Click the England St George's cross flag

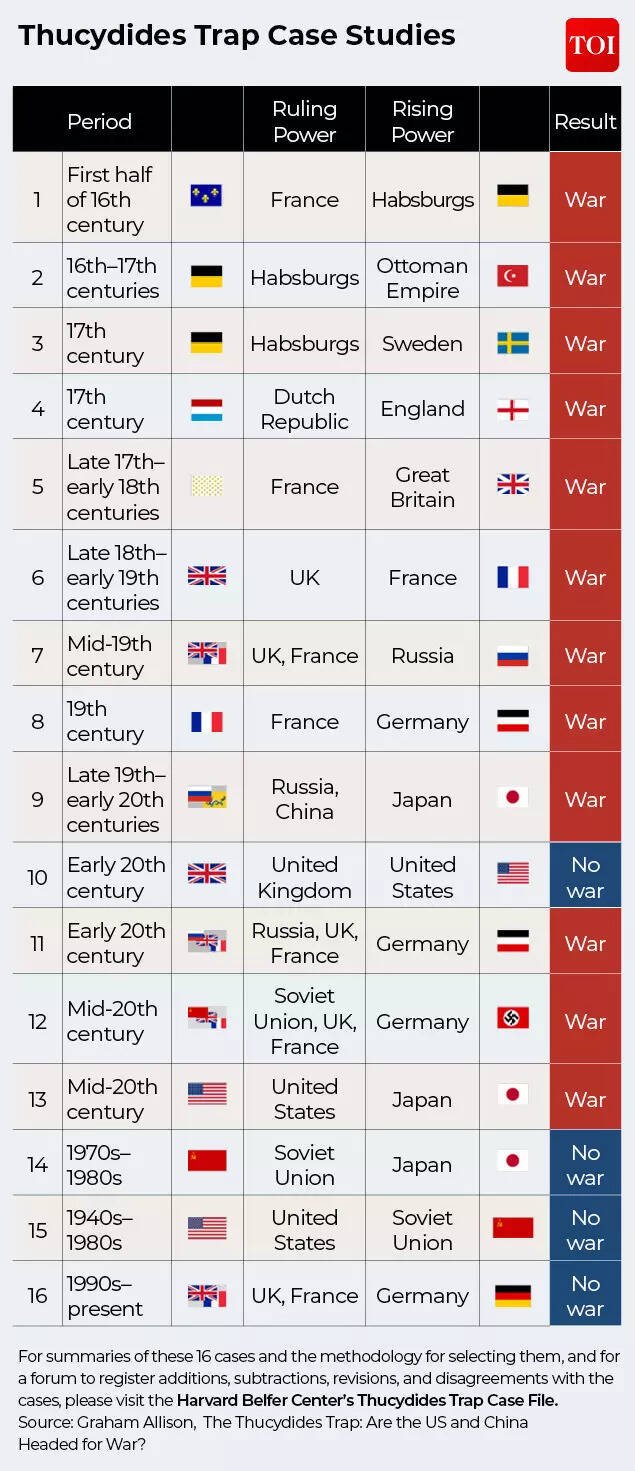tap(513, 409)
